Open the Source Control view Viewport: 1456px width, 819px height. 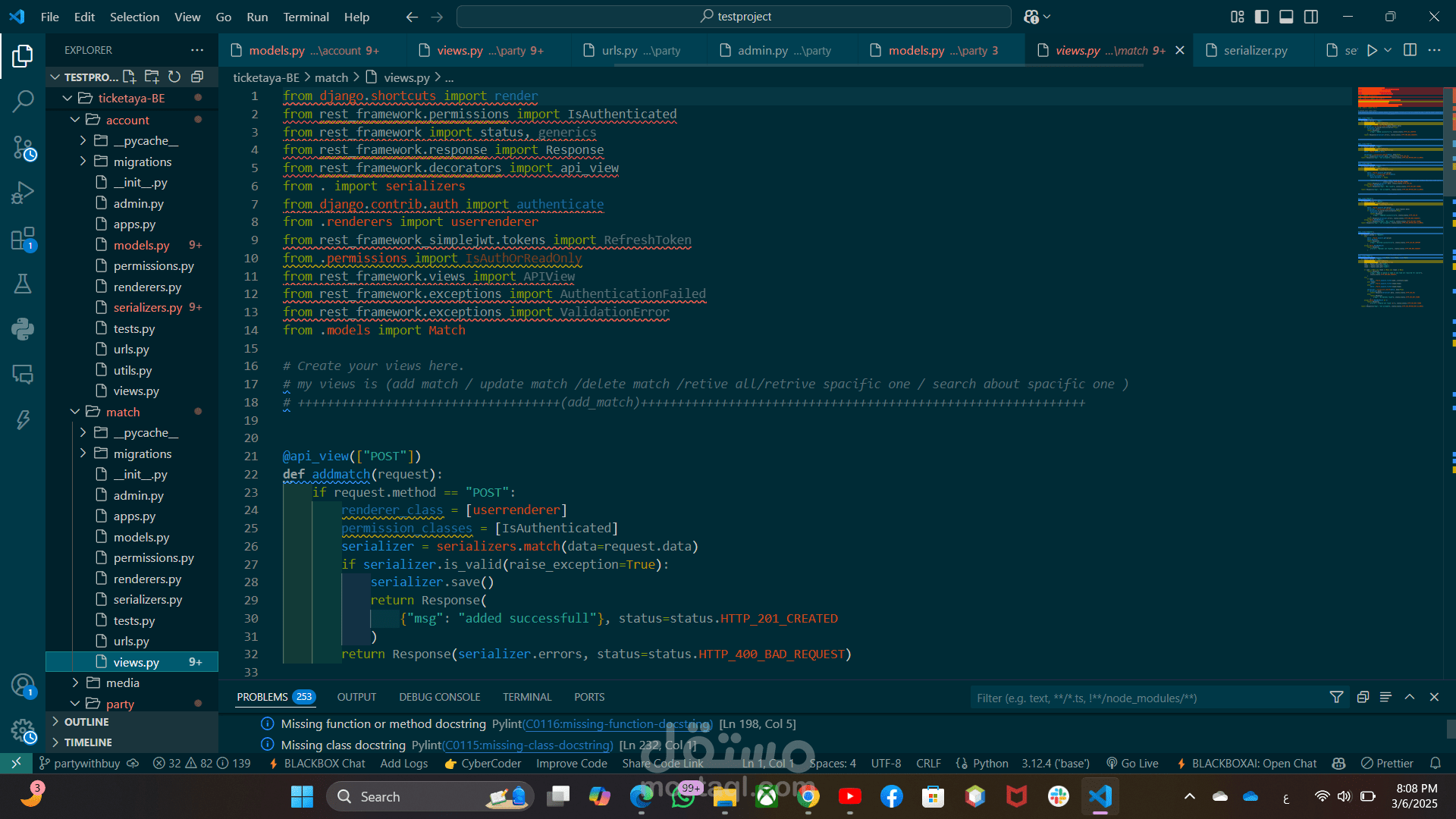click(x=23, y=147)
